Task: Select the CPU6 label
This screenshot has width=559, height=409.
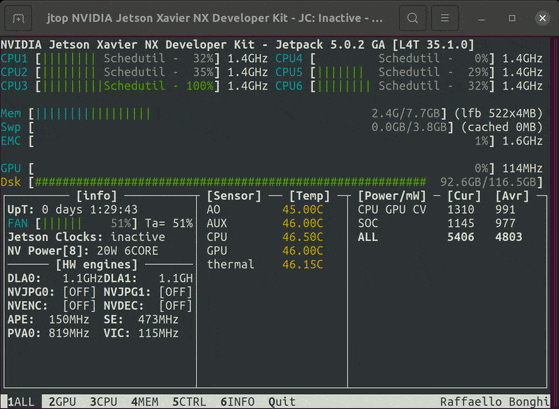Action: coord(289,86)
